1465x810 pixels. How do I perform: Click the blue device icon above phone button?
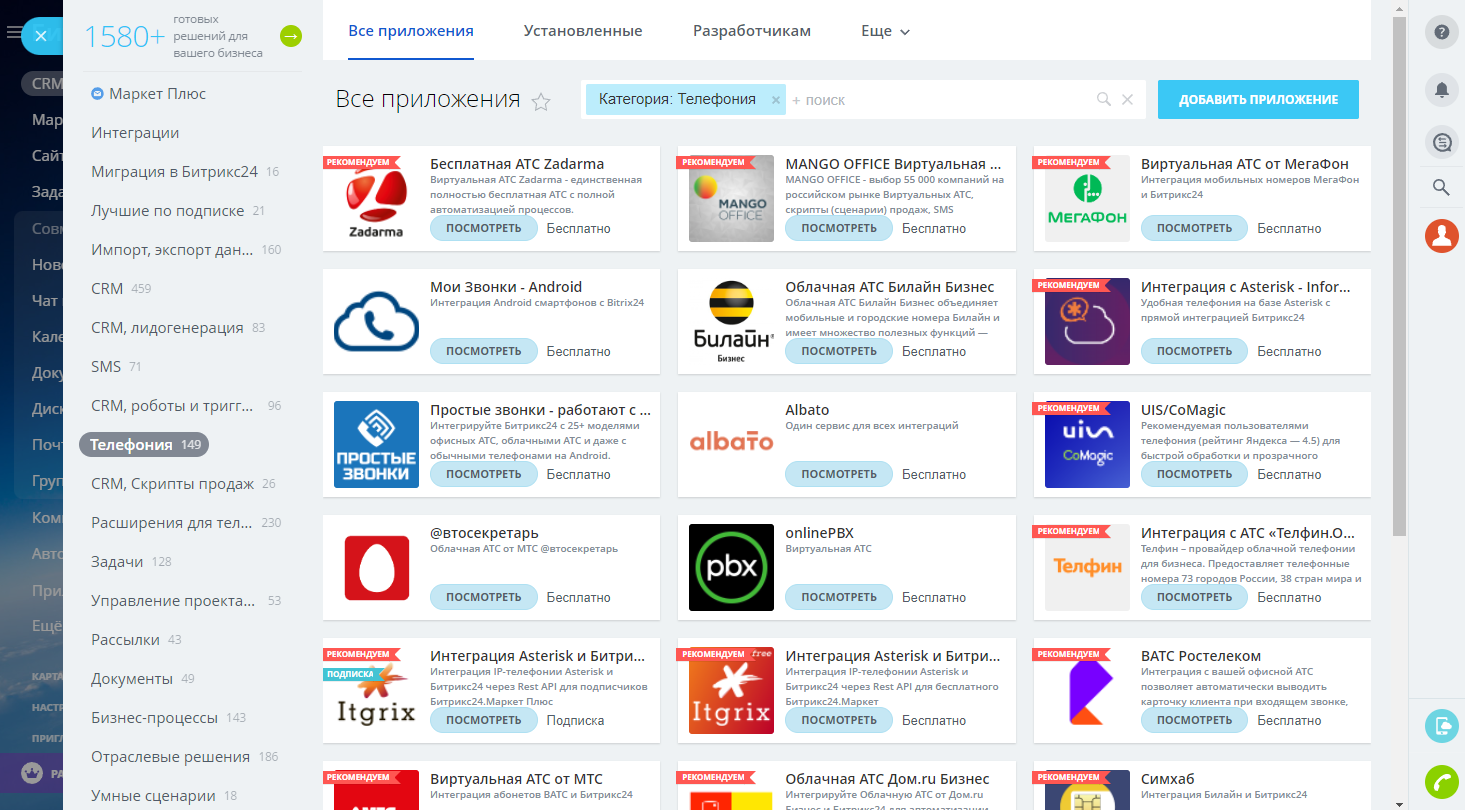[x=1441, y=726]
